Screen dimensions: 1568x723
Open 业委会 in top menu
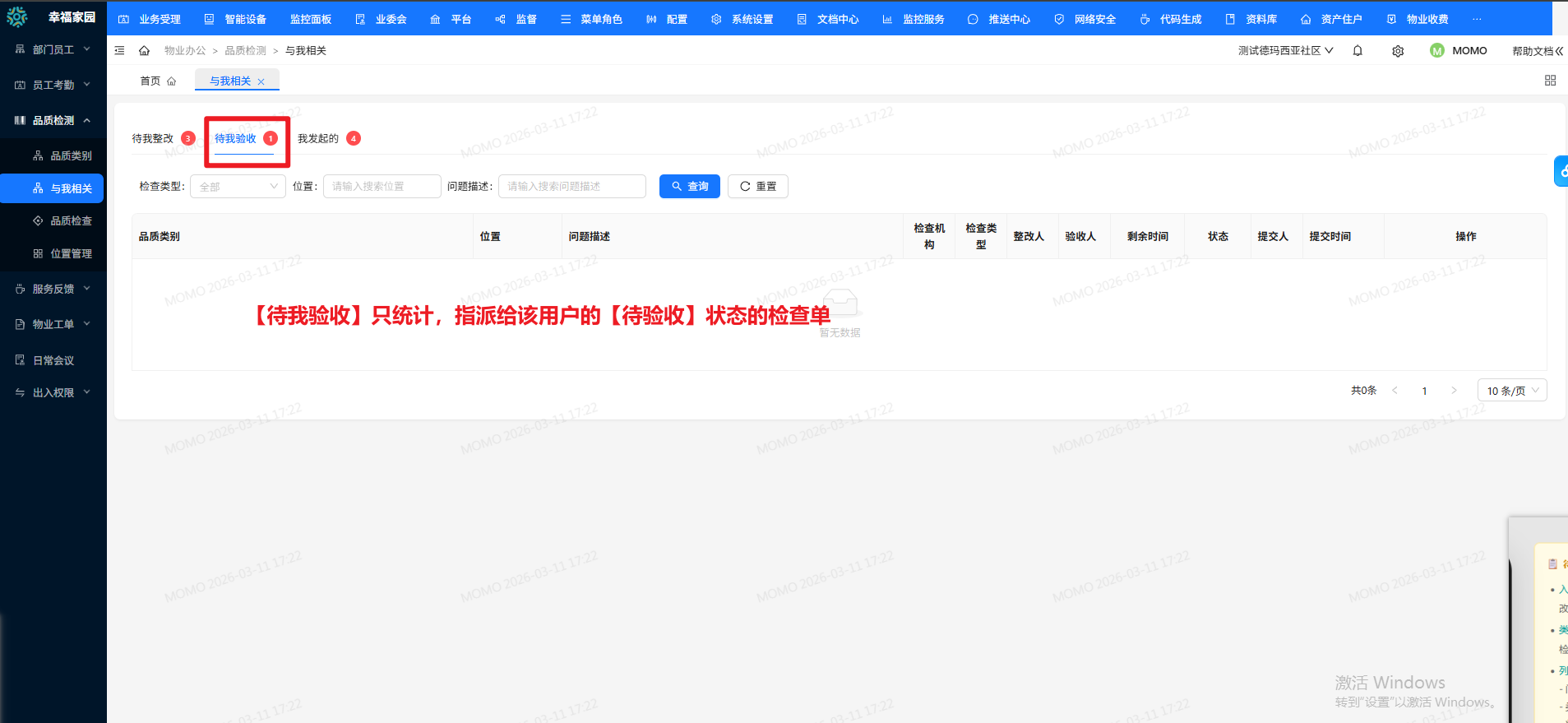point(382,19)
